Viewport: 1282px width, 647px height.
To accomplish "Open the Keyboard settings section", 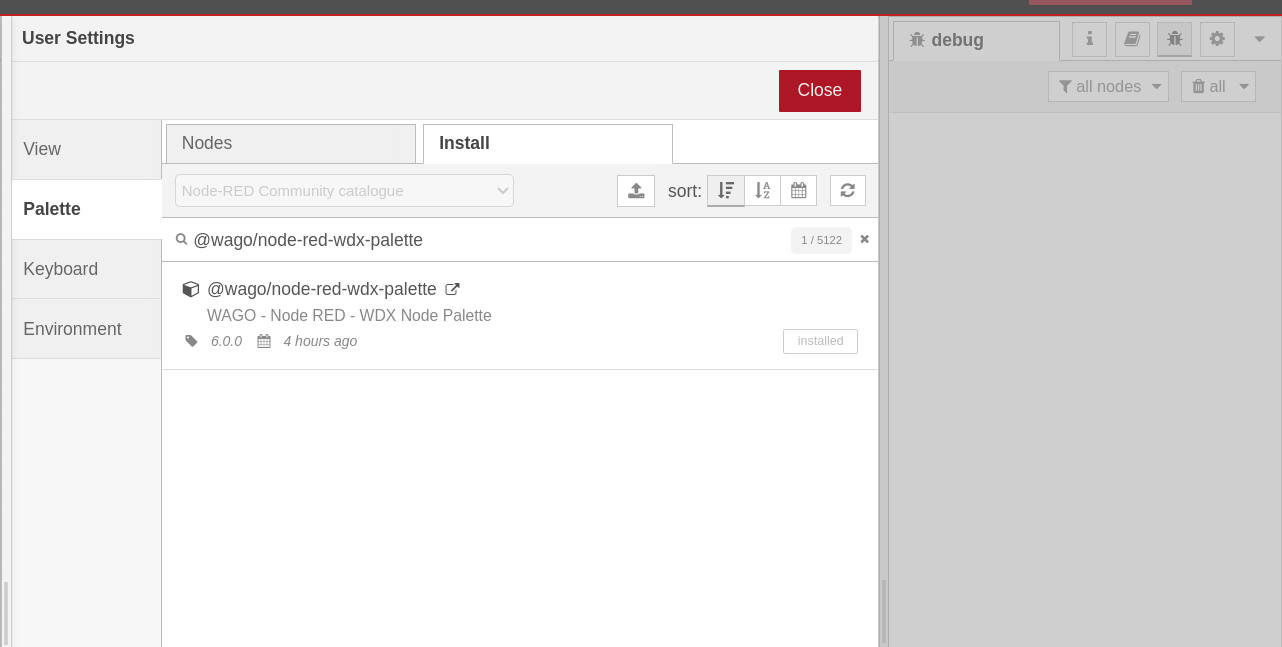I will click(x=86, y=269).
